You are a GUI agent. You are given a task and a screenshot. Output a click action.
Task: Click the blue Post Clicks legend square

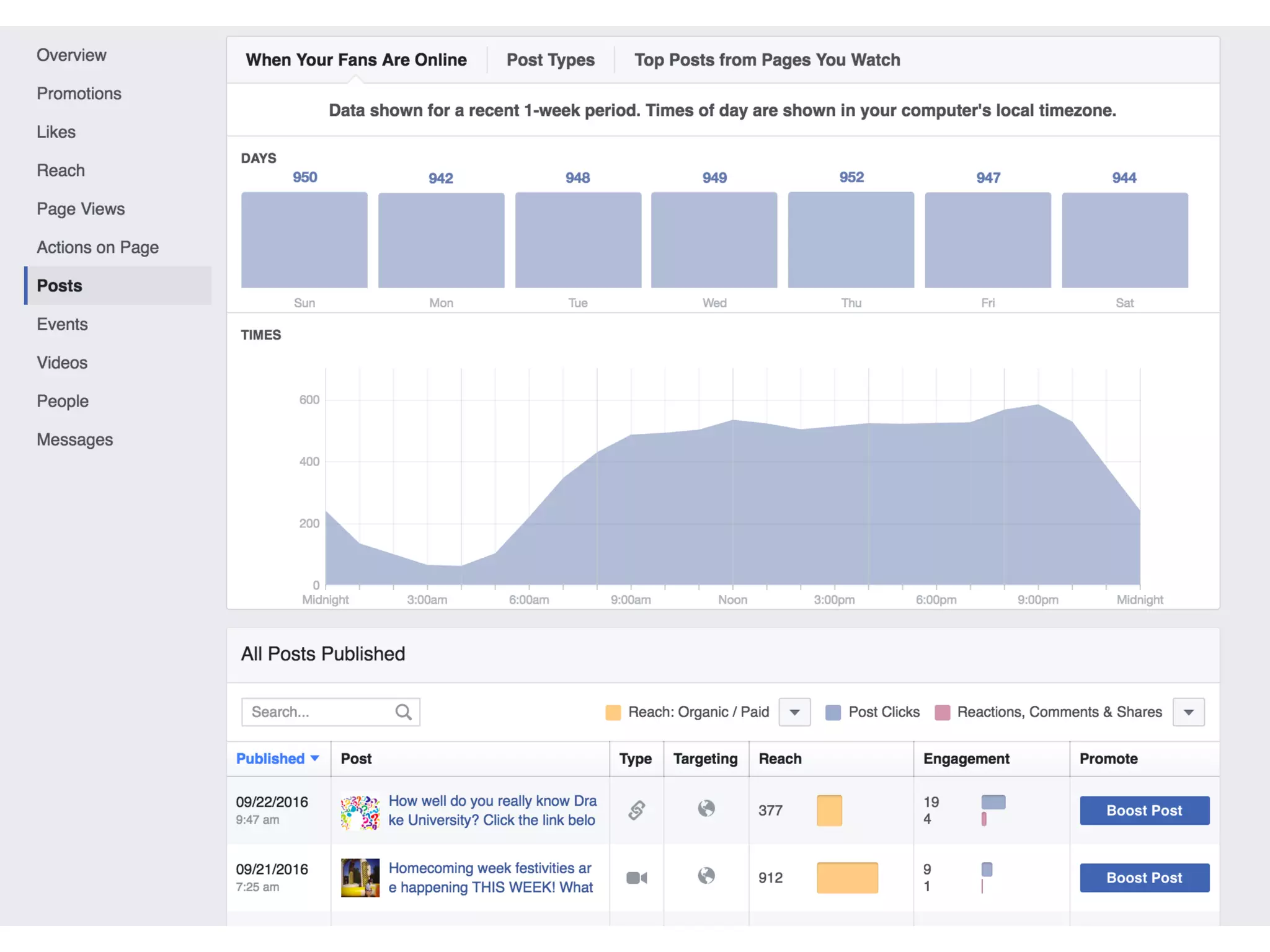[833, 712]
